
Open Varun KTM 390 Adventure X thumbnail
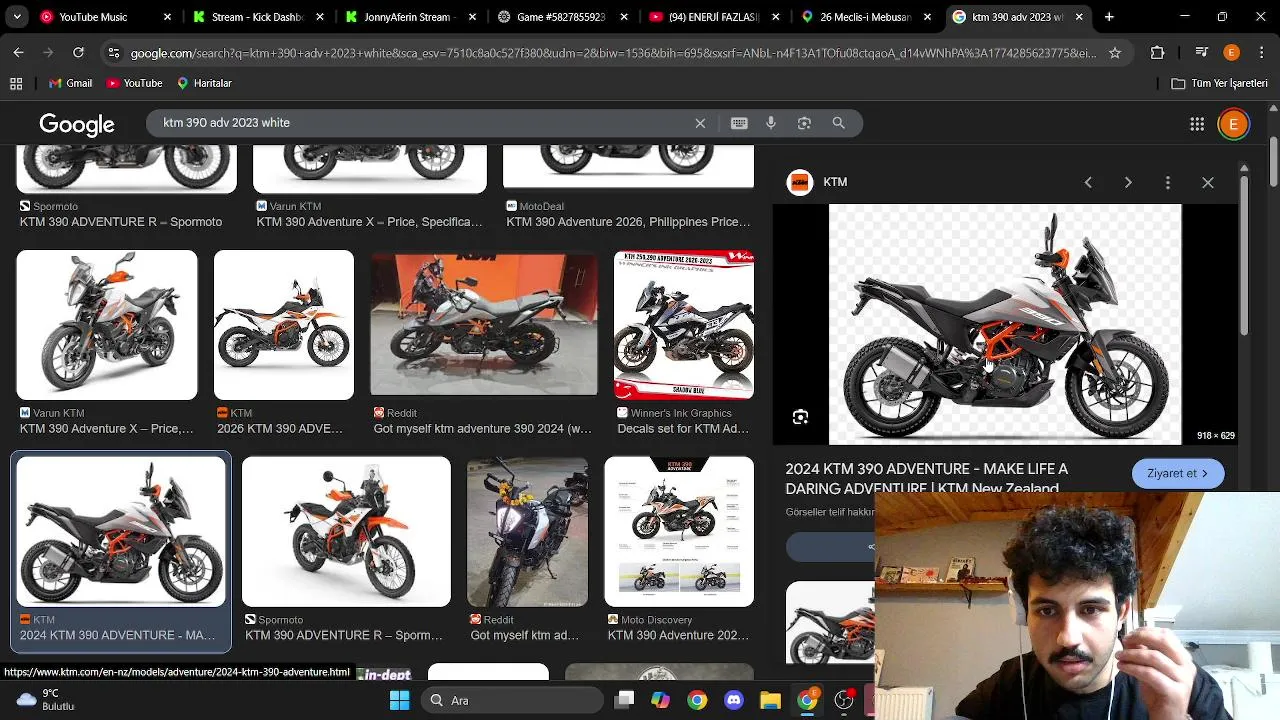107,325
